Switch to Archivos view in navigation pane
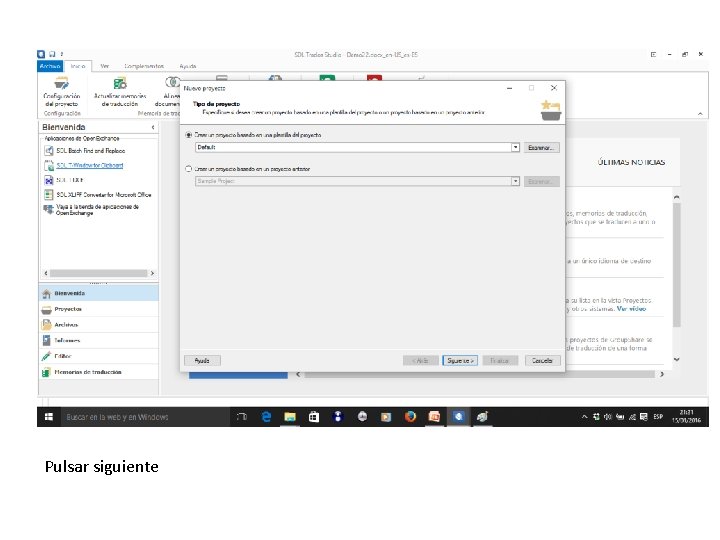The height and width of the screenshot is (540, 720). [x=99, y=325]
